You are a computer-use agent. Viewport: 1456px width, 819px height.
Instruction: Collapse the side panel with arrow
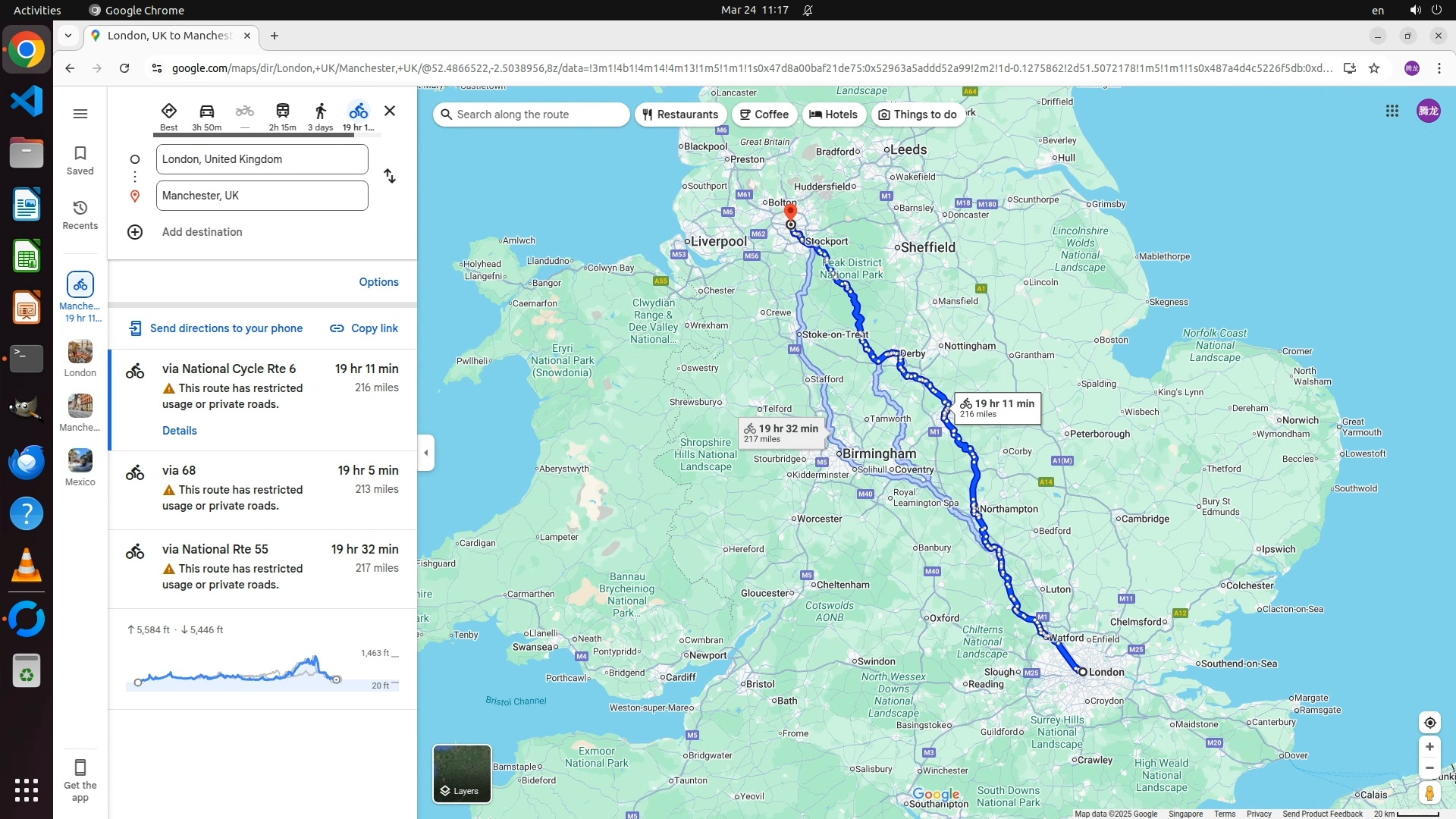pyautogui.click(x=426, y=453)
